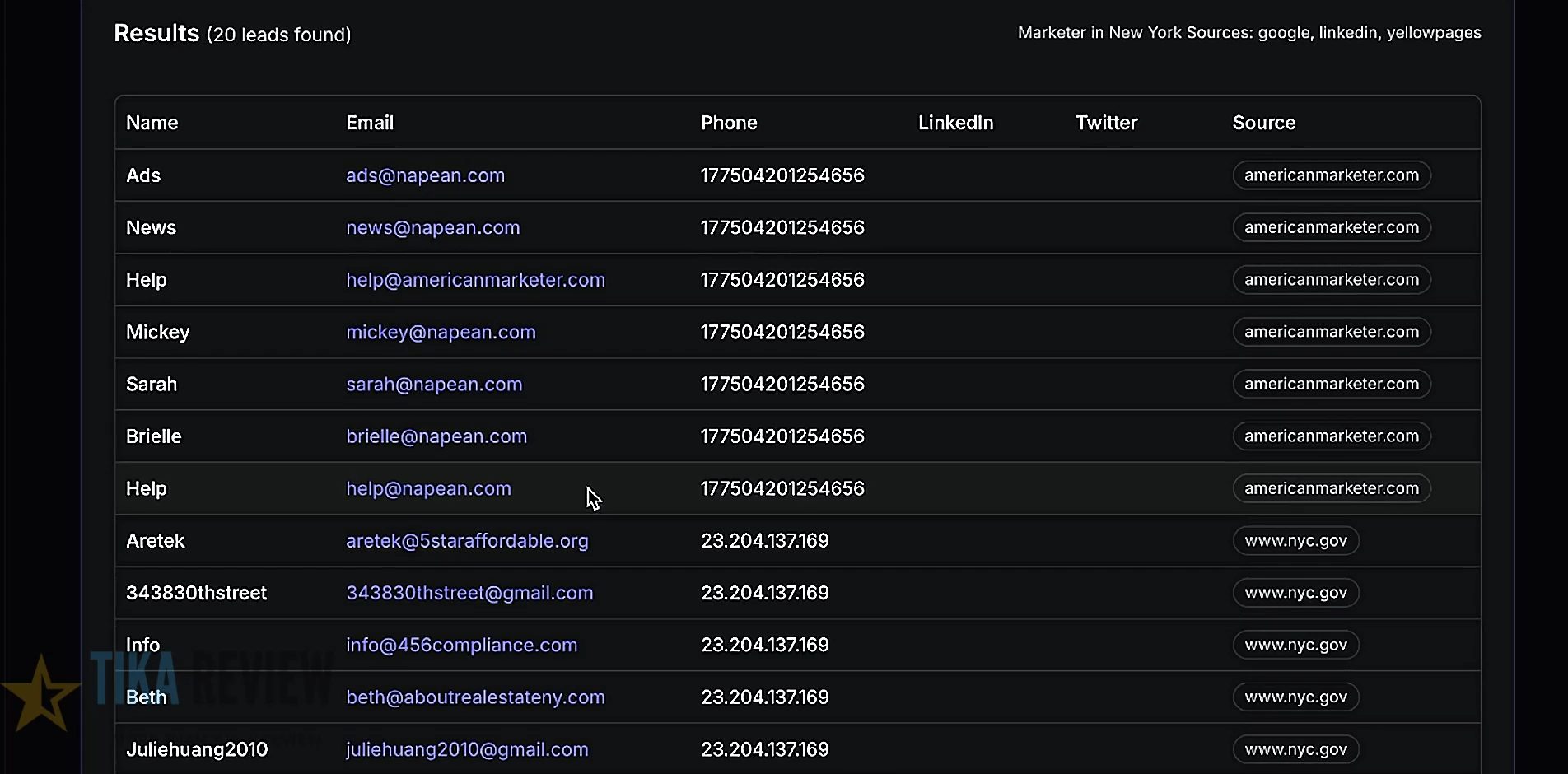The height and width of the screenshot is (774, 1568).
Task: Select the Source column header
Action: click(1263, 122)
